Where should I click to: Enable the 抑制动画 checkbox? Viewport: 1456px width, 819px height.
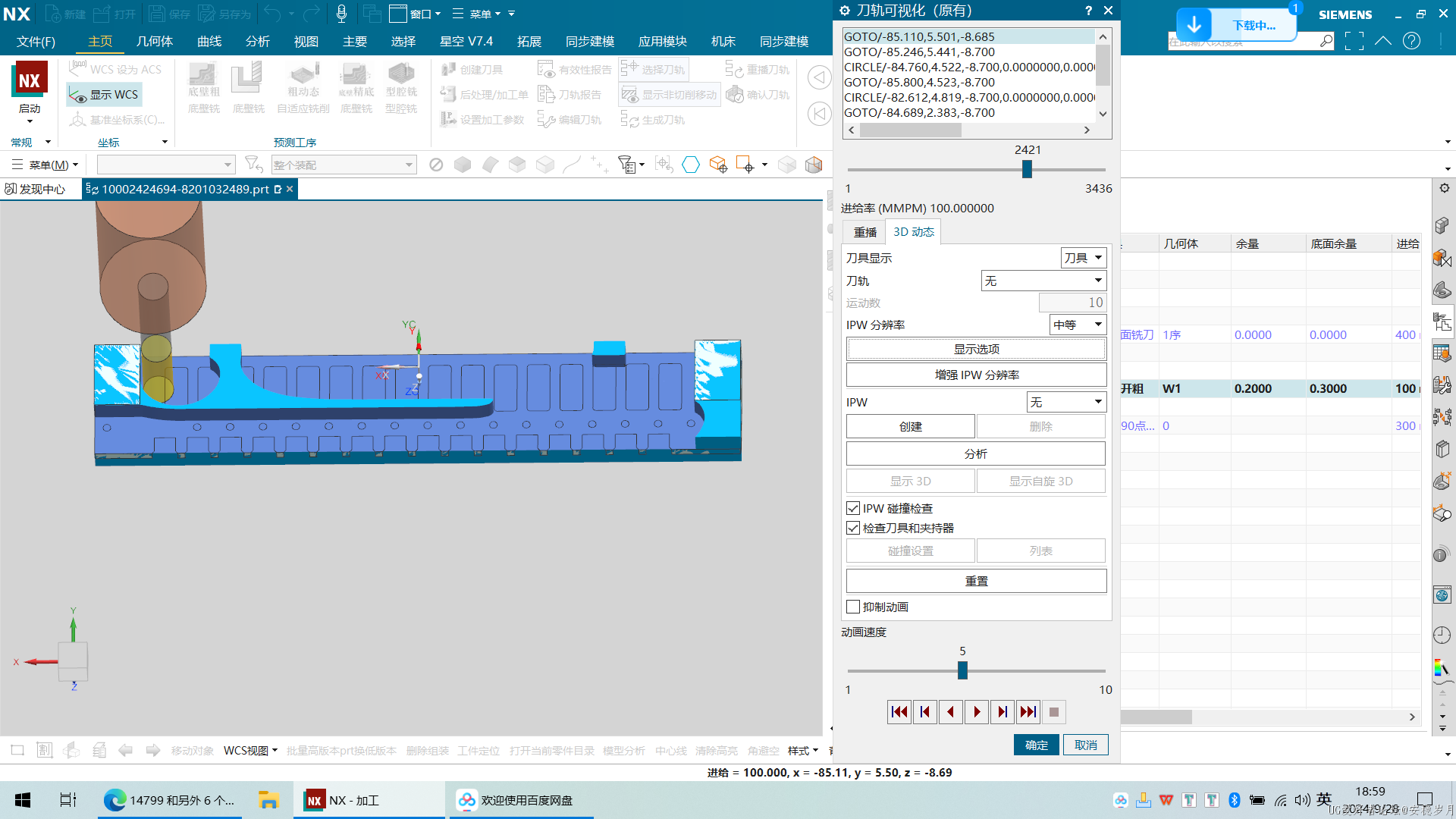pyautogui.click(x=853, y=607)
